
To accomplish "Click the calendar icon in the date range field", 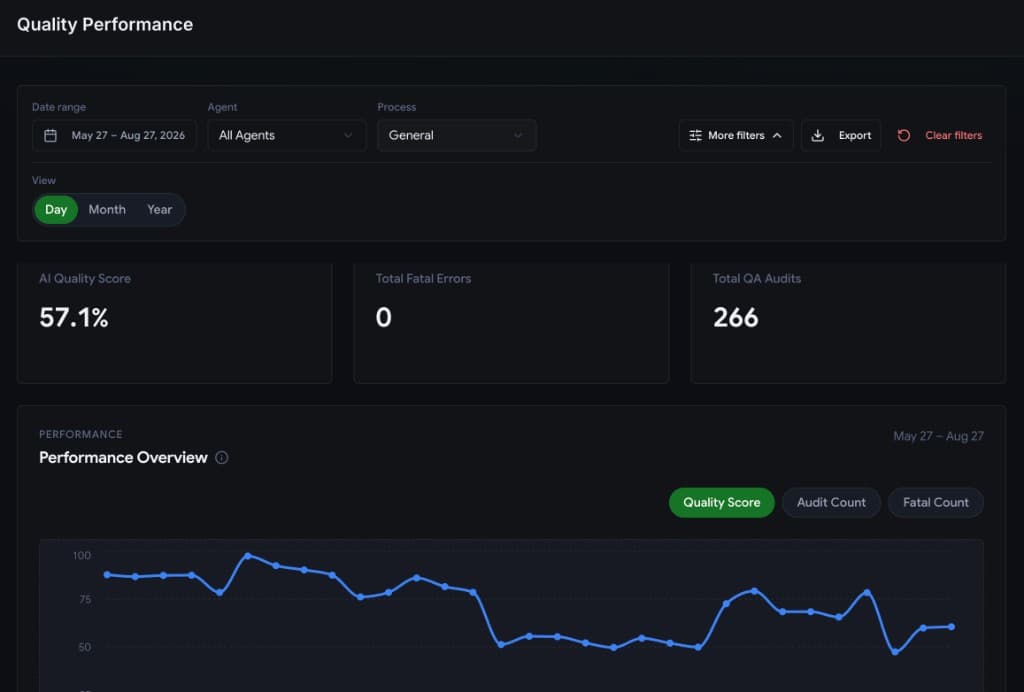I will point(50,135).
